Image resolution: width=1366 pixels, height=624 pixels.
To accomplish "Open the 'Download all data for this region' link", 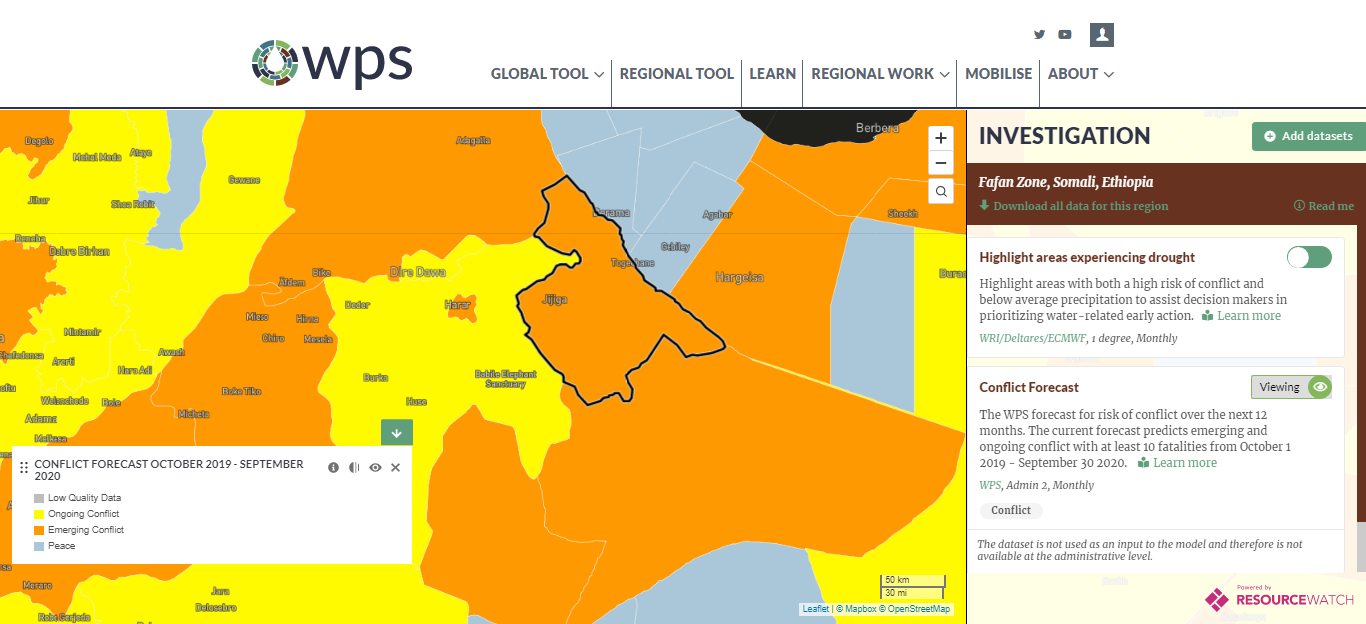I will click(x=1072, y=206).
